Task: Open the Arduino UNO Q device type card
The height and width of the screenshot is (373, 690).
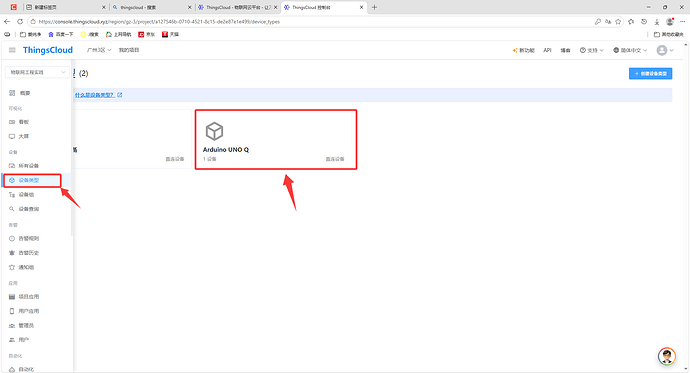Action: 276,139
